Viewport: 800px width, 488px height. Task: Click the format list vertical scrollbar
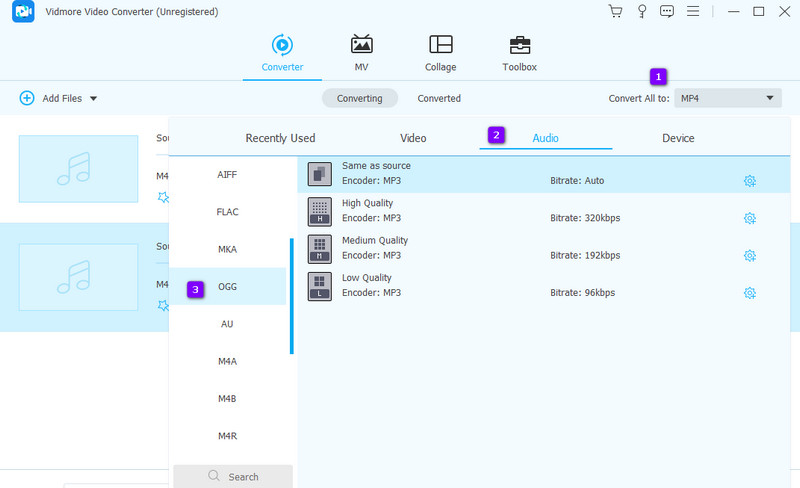pos(292,296)
